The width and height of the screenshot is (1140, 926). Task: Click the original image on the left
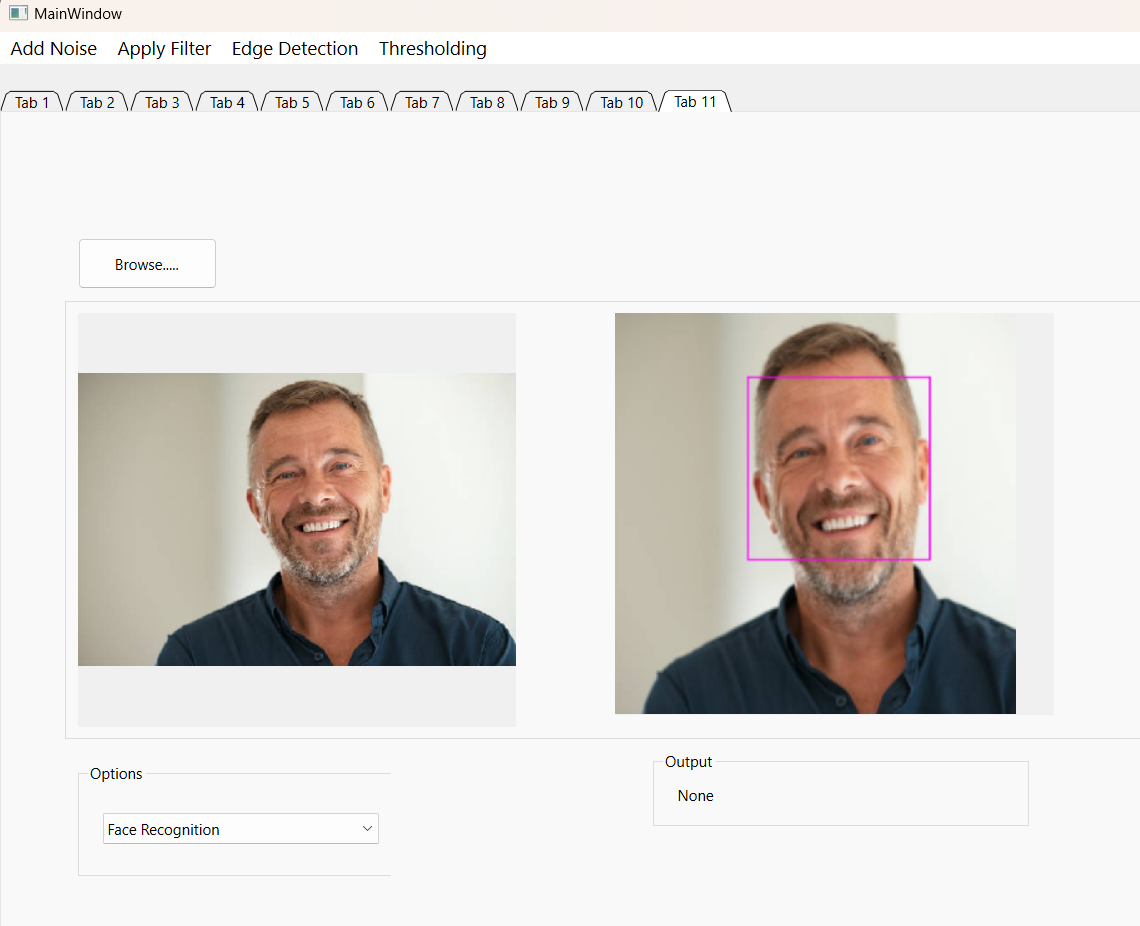[296, 519]
